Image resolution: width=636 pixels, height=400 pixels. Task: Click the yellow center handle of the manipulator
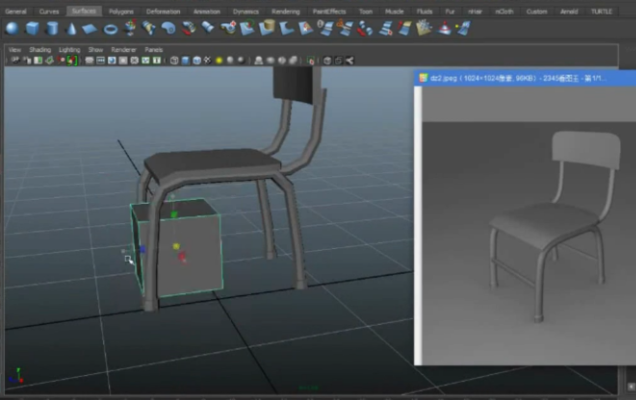click(176, 246)
